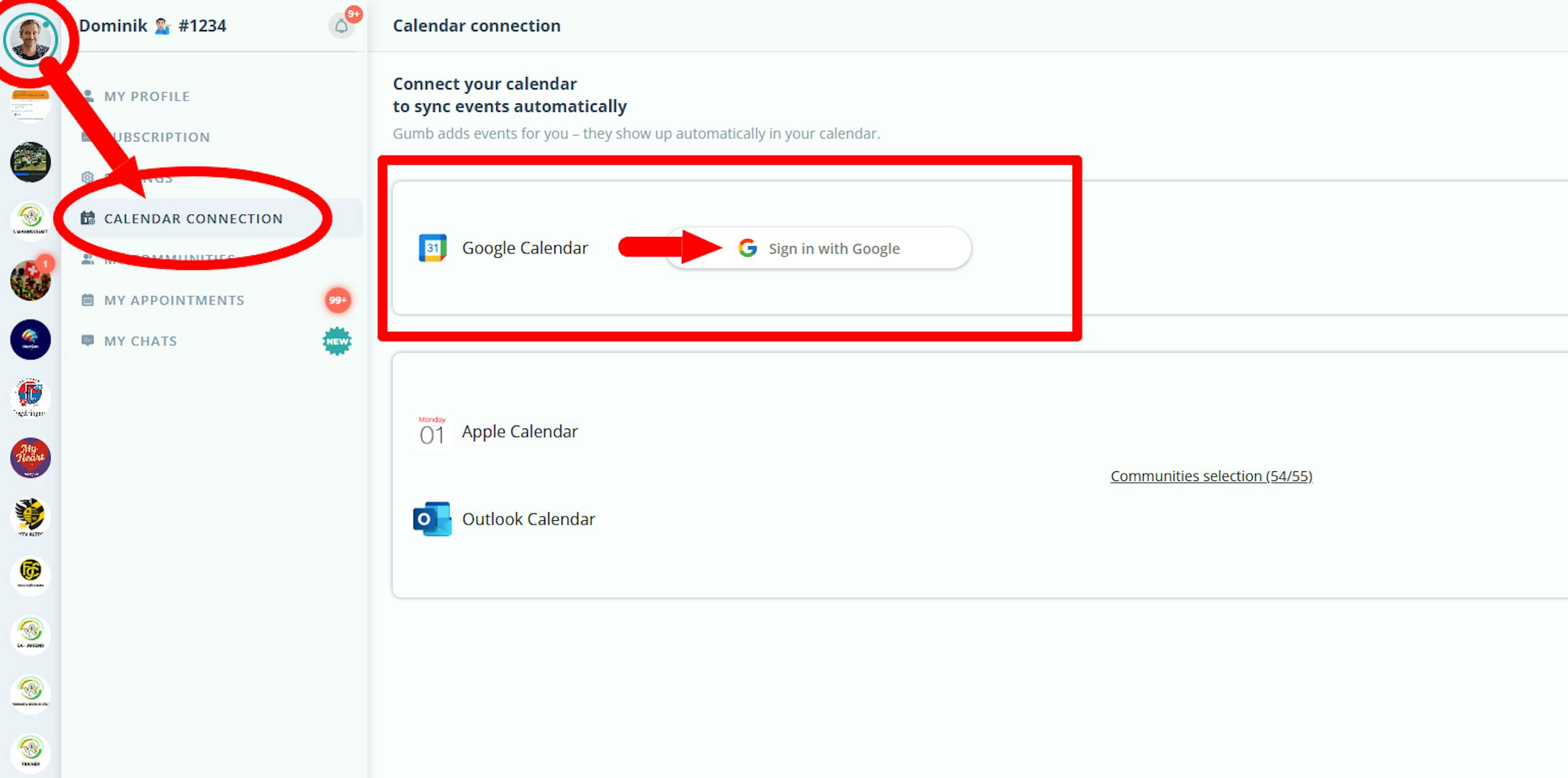Open the My Heart community icon
The width and height of the screenshot is (1568, 778).
pyautogui.click(x=31, y=458)
